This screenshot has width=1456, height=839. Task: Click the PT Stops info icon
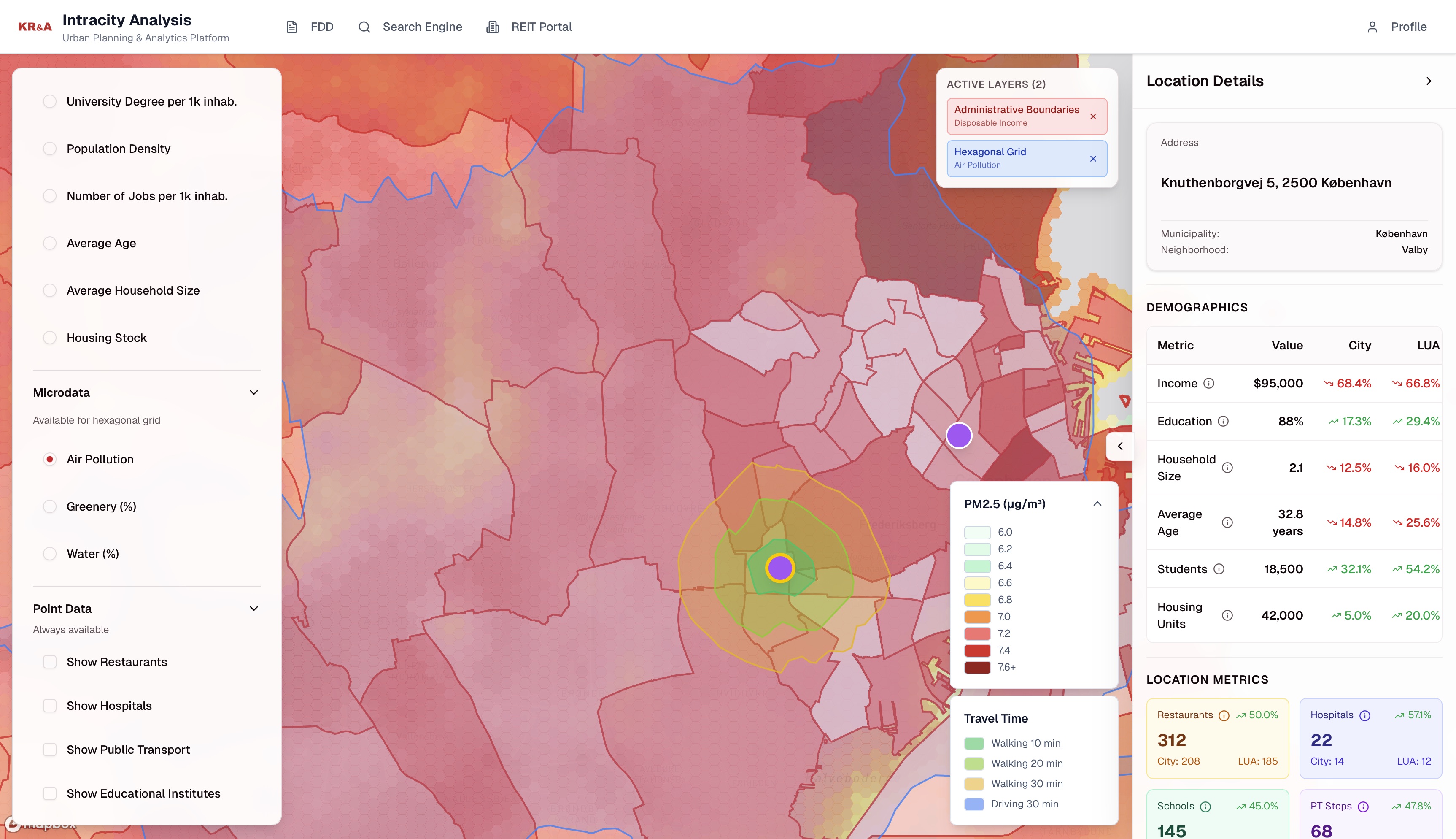click(1363, 807)
